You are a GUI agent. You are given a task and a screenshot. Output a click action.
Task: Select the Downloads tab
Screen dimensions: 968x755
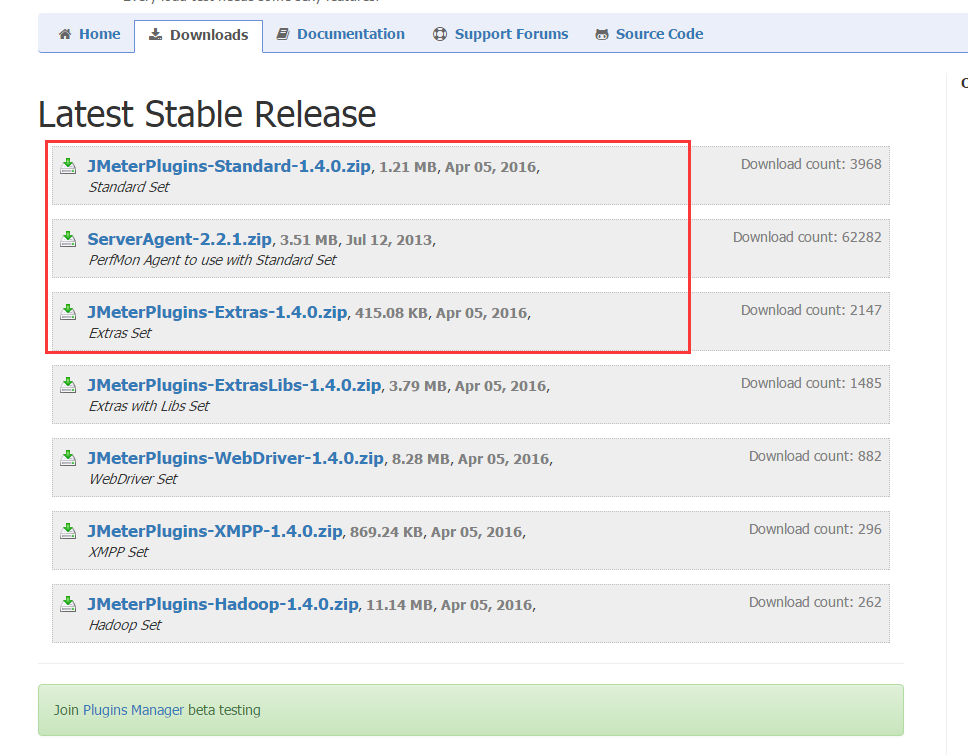coord(199,35)
